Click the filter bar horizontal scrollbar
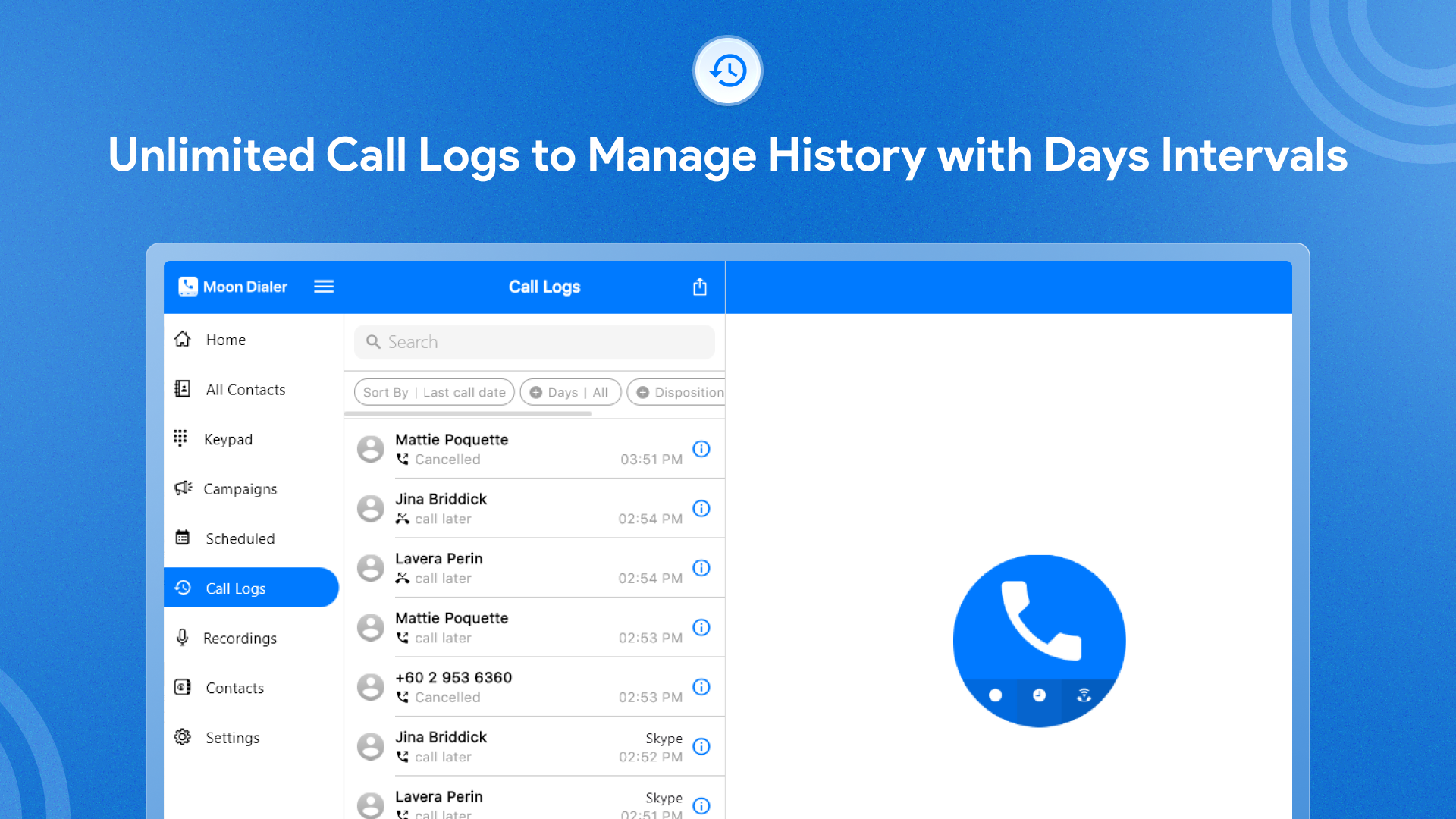The height and width of the screenshot is (819, 1456). pyautogui.click(x=468, y=414)
